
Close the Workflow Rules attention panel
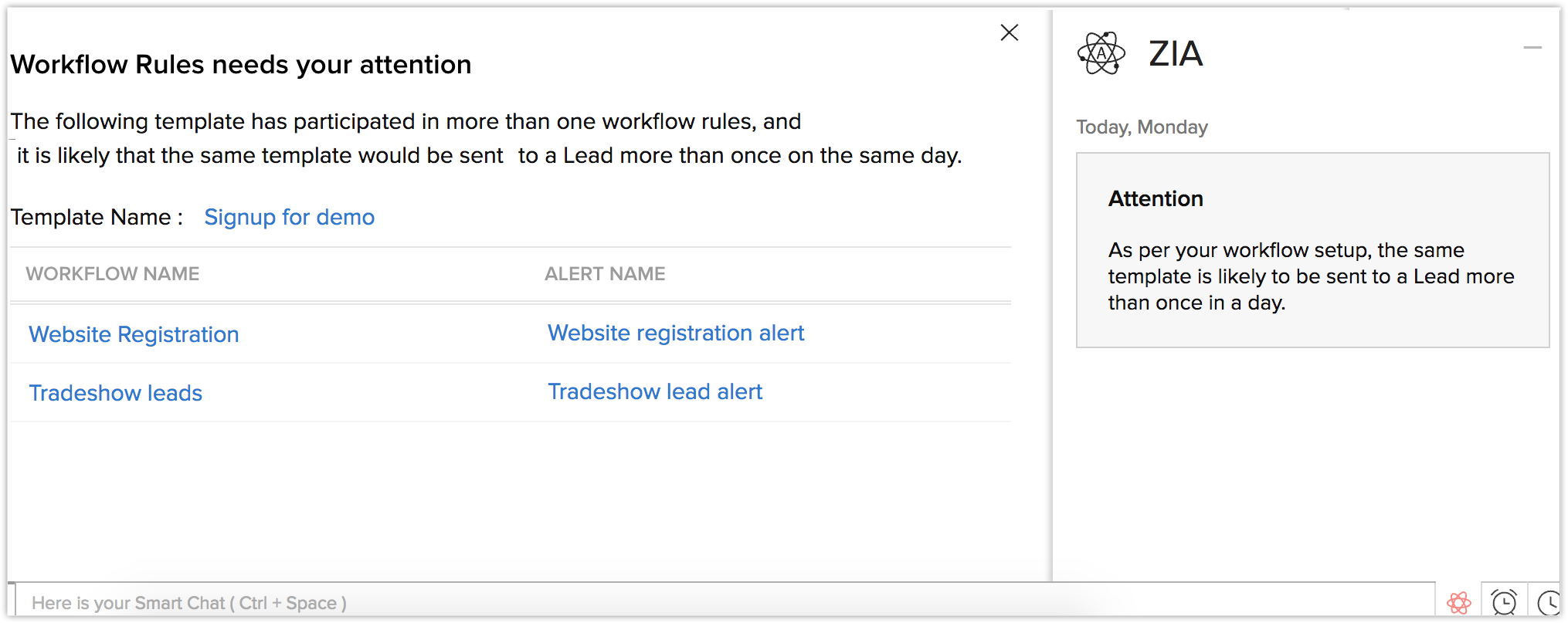pos(1009,32)
